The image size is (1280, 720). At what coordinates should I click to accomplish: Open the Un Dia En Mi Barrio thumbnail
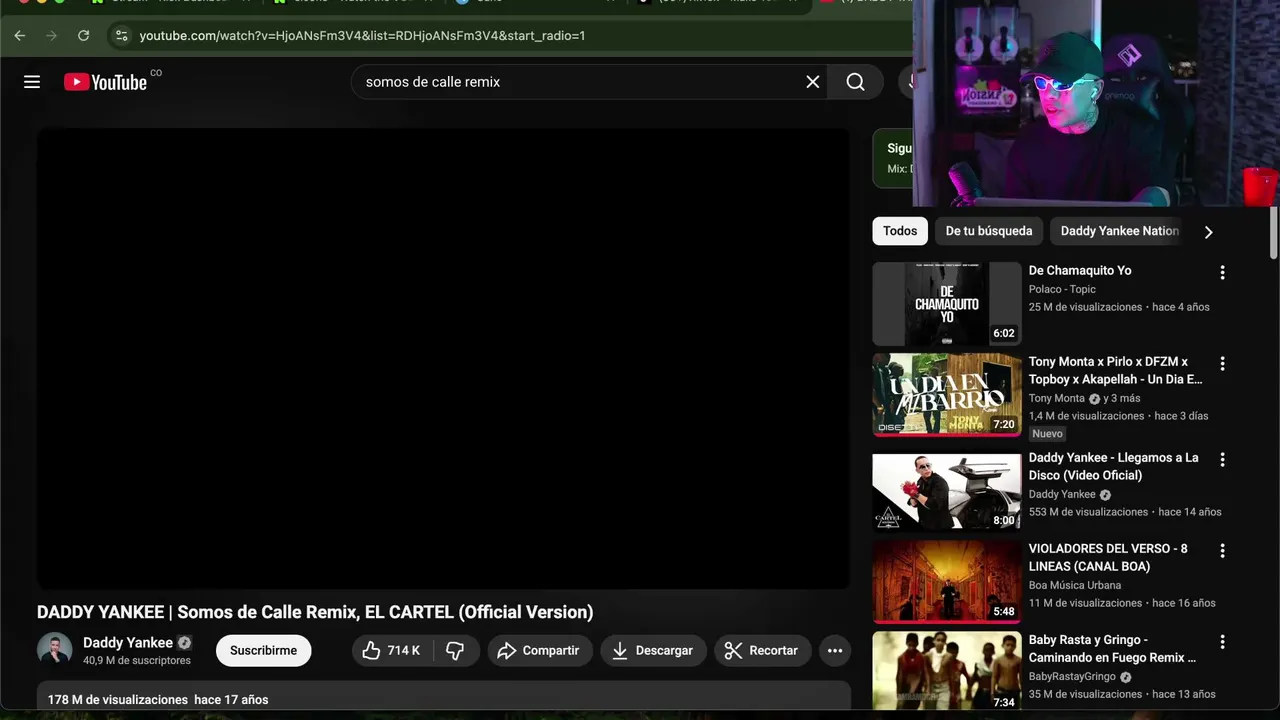coord(947,395)
